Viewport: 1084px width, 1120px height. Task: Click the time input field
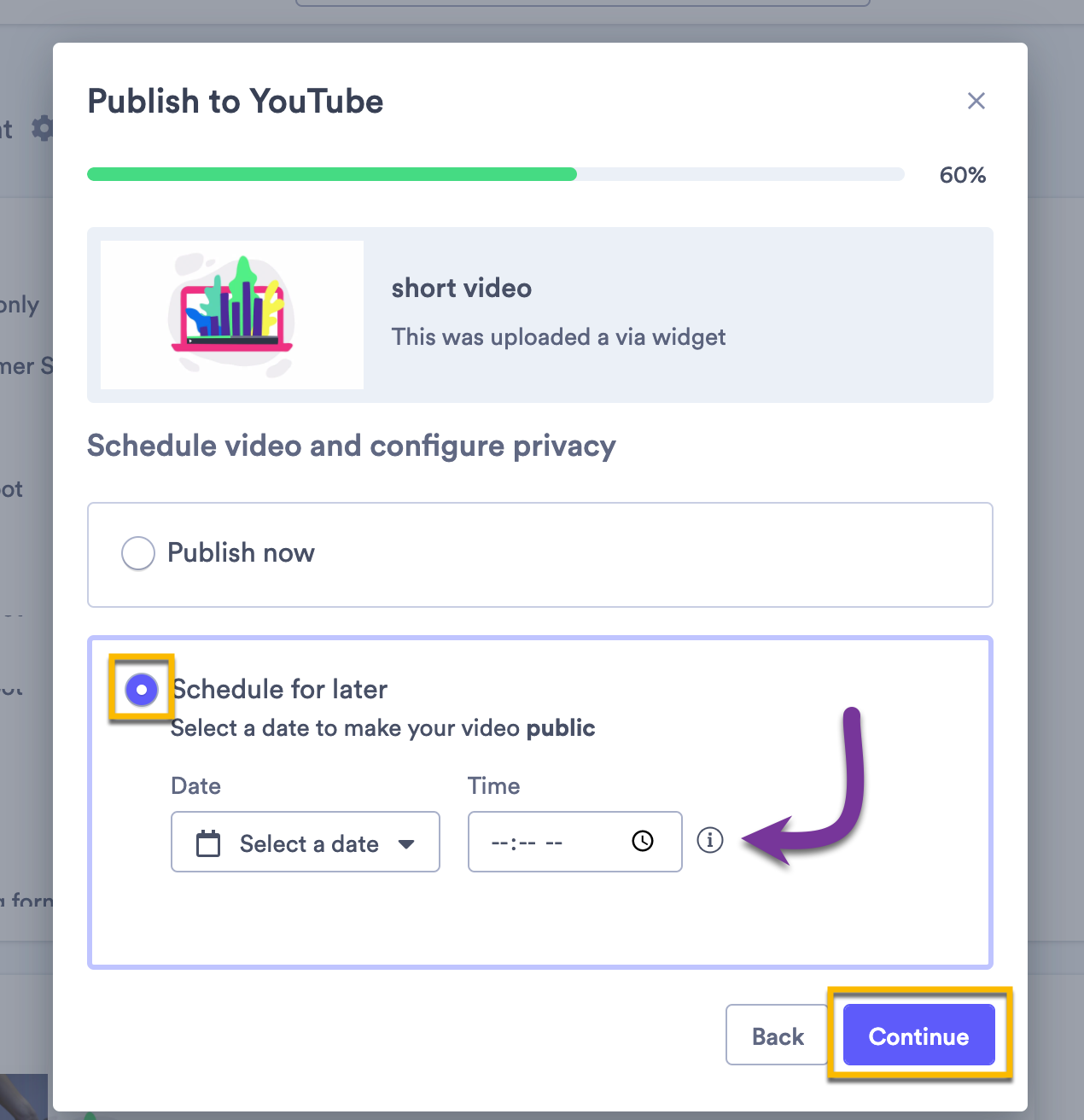pos(575,842)
